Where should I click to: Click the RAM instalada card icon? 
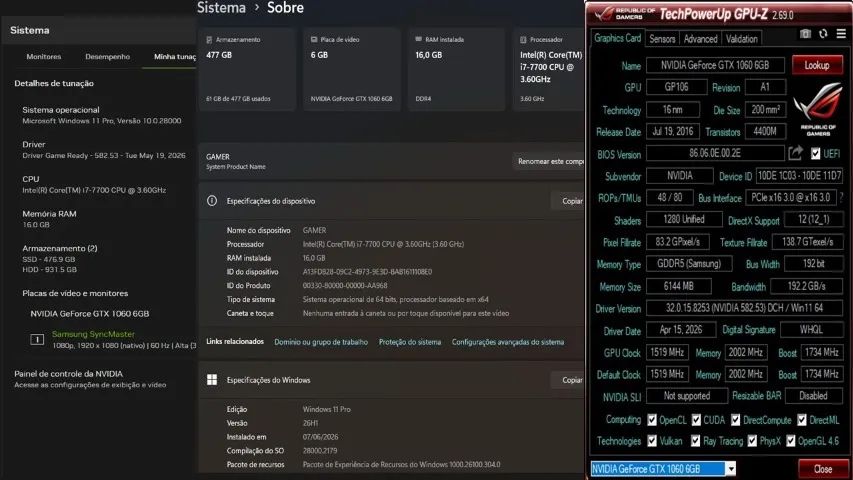(x=418, y=39)
